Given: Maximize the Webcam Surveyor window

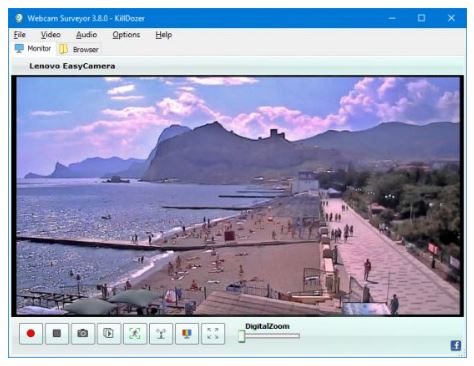Looking at the screenshot, I should point(421,18).
